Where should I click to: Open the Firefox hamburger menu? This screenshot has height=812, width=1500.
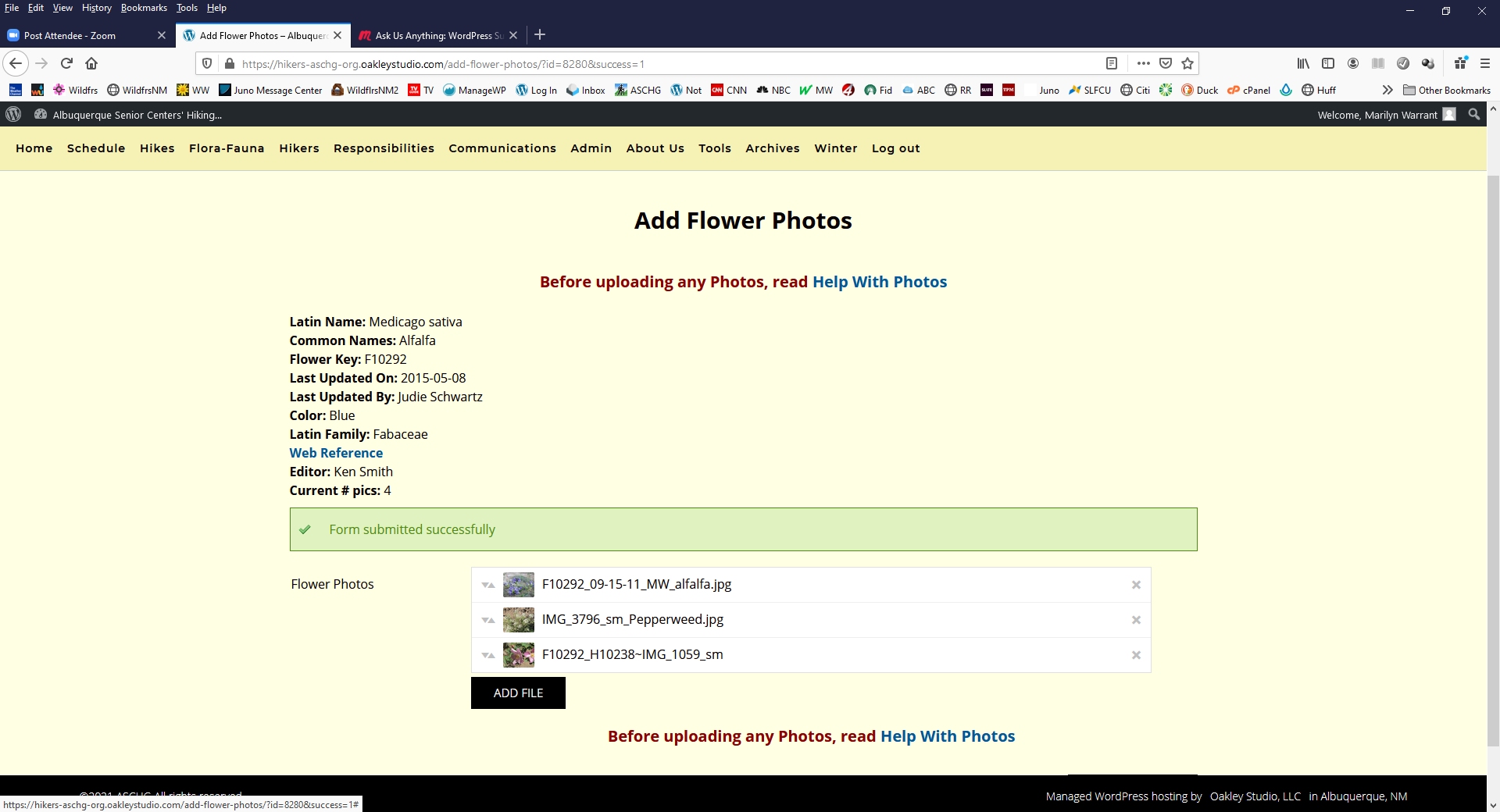(1485, 63)
